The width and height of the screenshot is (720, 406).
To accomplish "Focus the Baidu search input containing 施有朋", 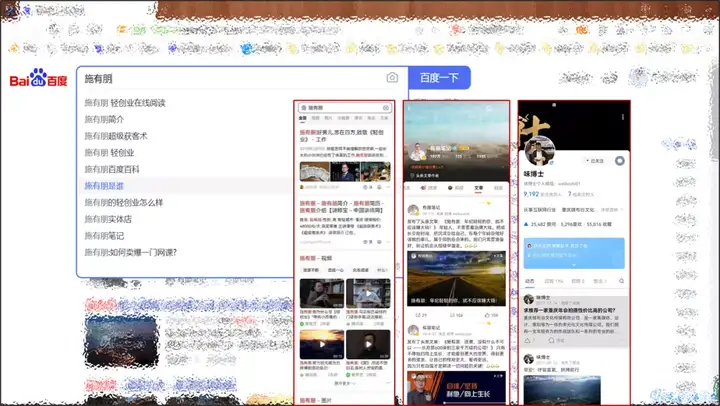I will 232,78.
